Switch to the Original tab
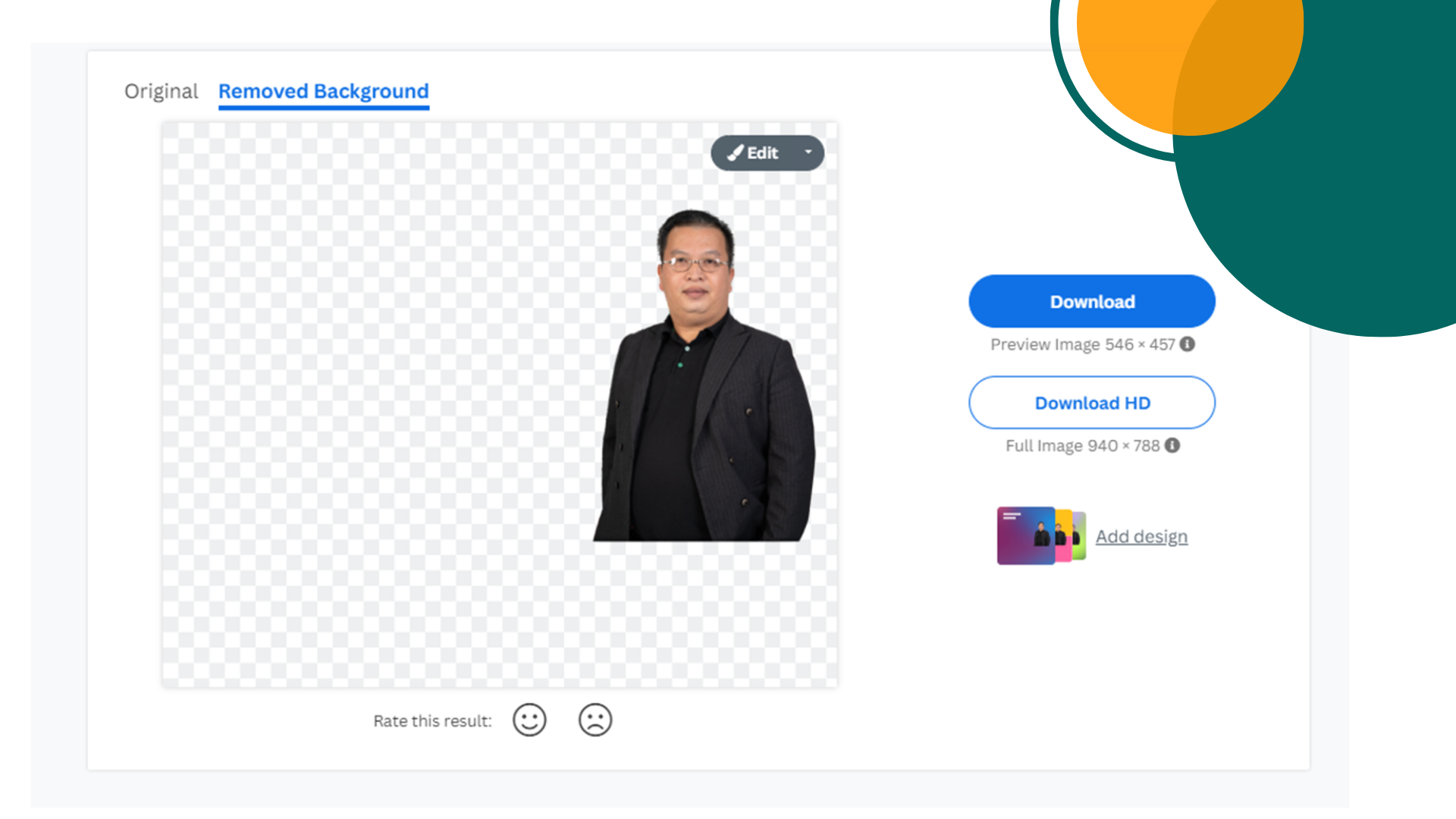Screen dimensions: 1456x819 click(161, 92)
